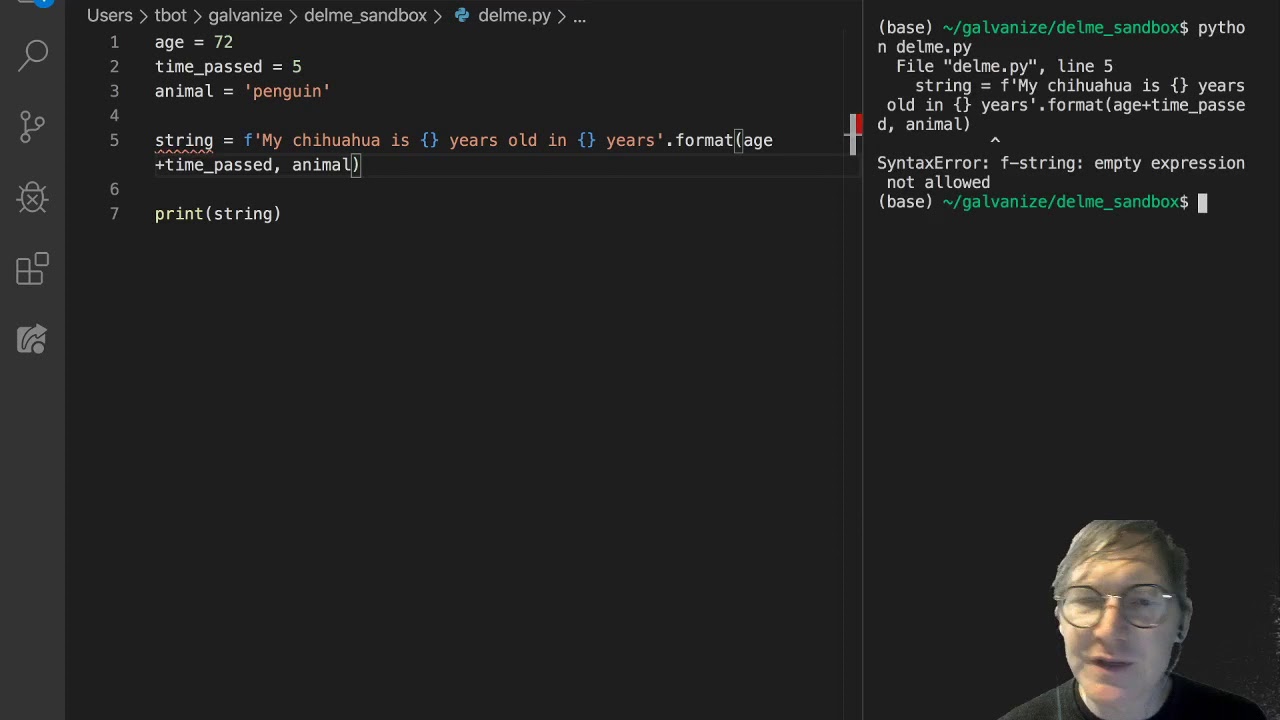This screenshot has height=720, width=1280.
Task: Click the SyntaxError message in terminal
Action: point(1061,173)
